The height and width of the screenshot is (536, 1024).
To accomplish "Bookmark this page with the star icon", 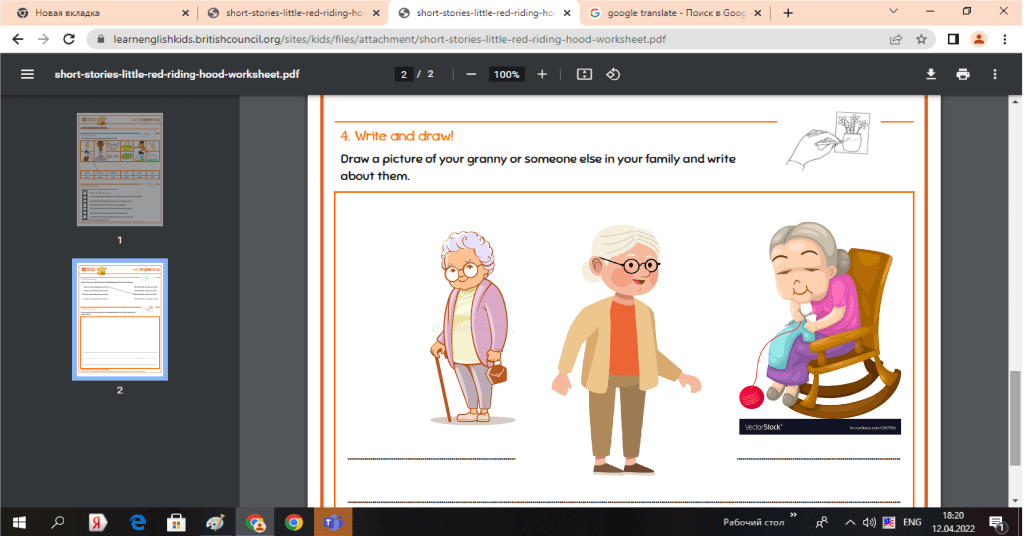I will click(x=921, y=40).
